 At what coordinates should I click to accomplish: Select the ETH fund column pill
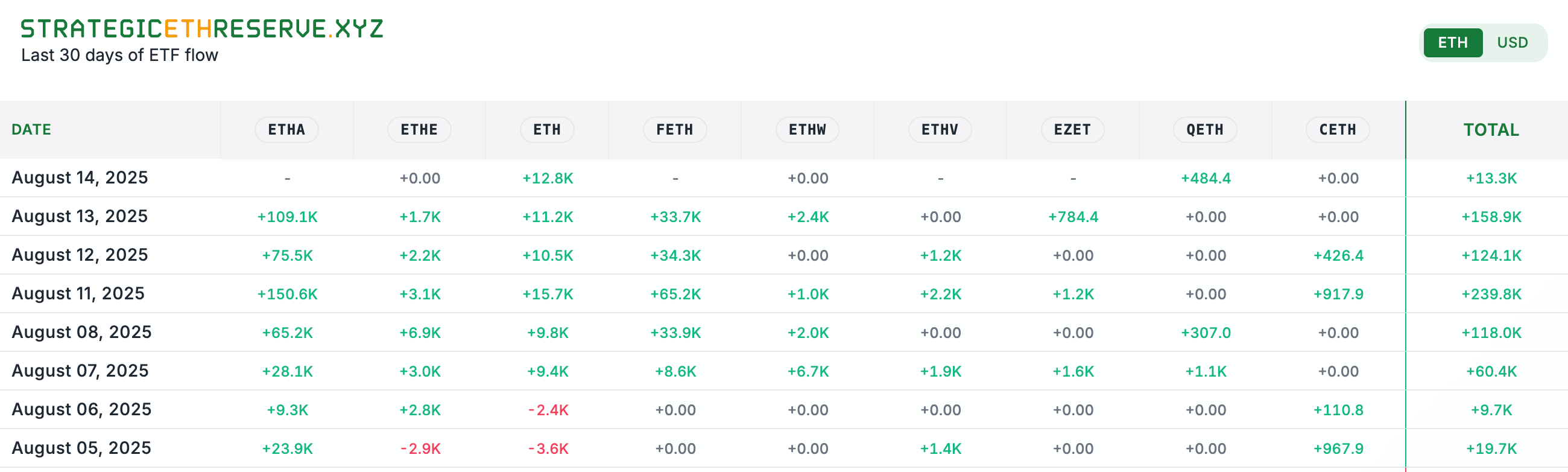tap(546, 130)
